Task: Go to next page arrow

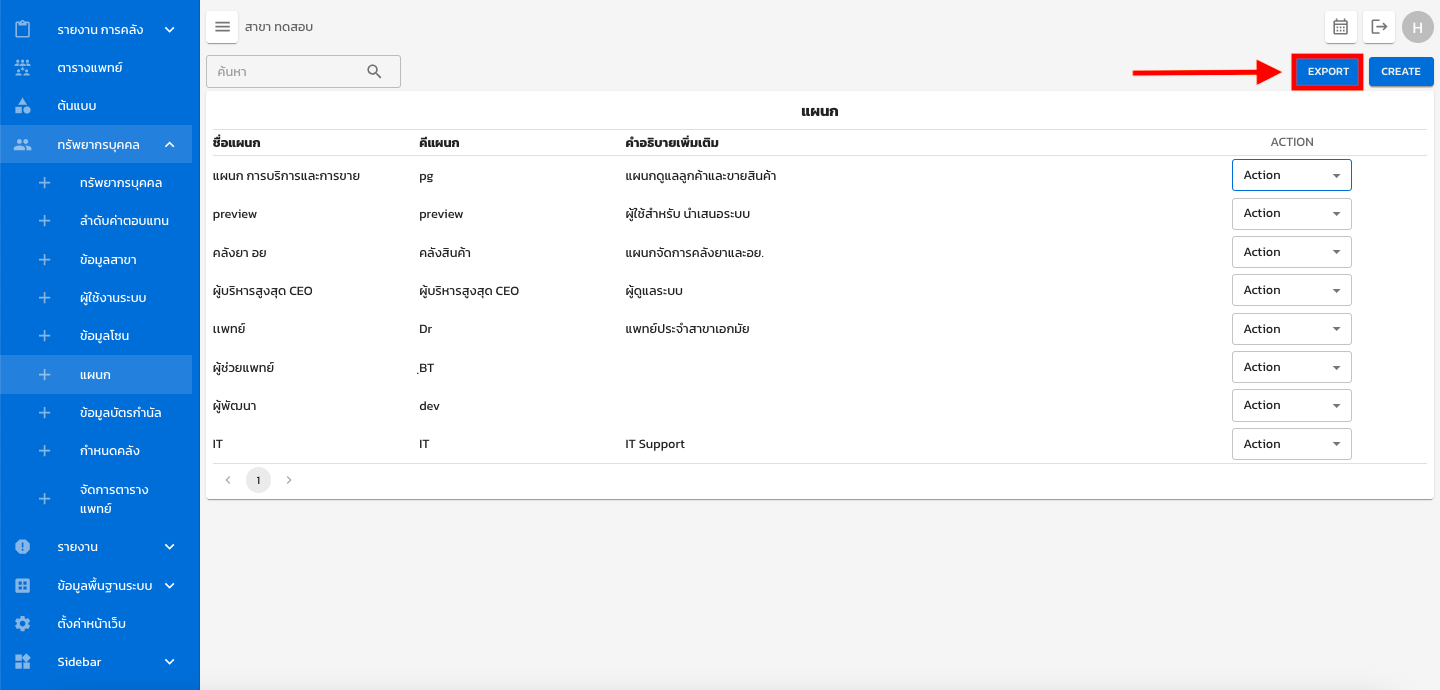Action: (x=289, y=480)
